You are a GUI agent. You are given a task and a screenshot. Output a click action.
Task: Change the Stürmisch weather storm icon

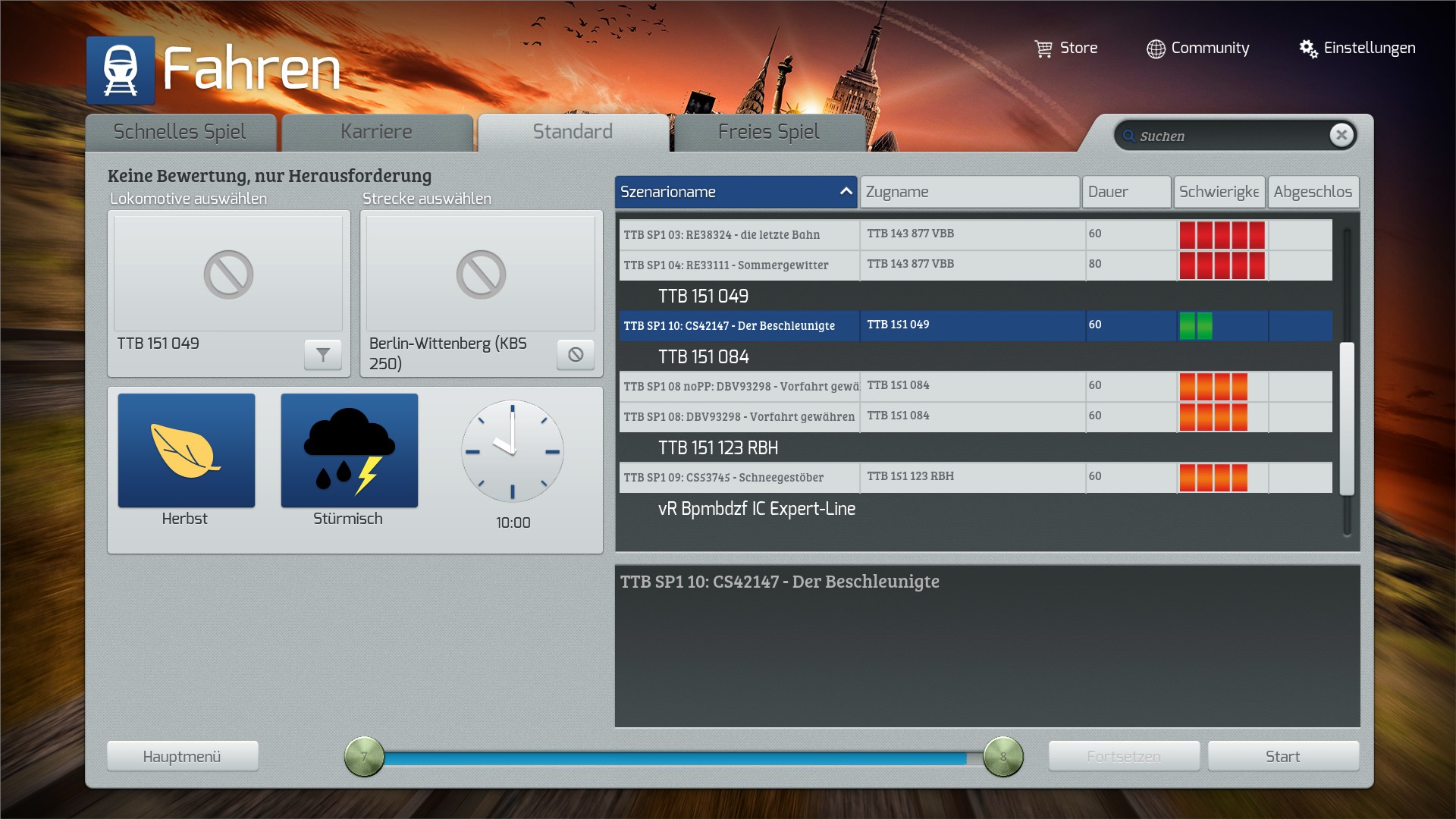pyautogui.click(x=350, y=450)
